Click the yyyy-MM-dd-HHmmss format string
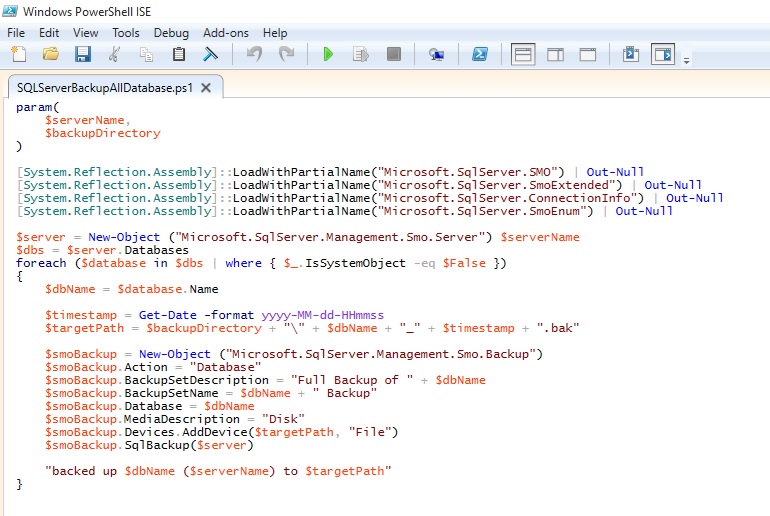770x516 pixels. point(323,315)
